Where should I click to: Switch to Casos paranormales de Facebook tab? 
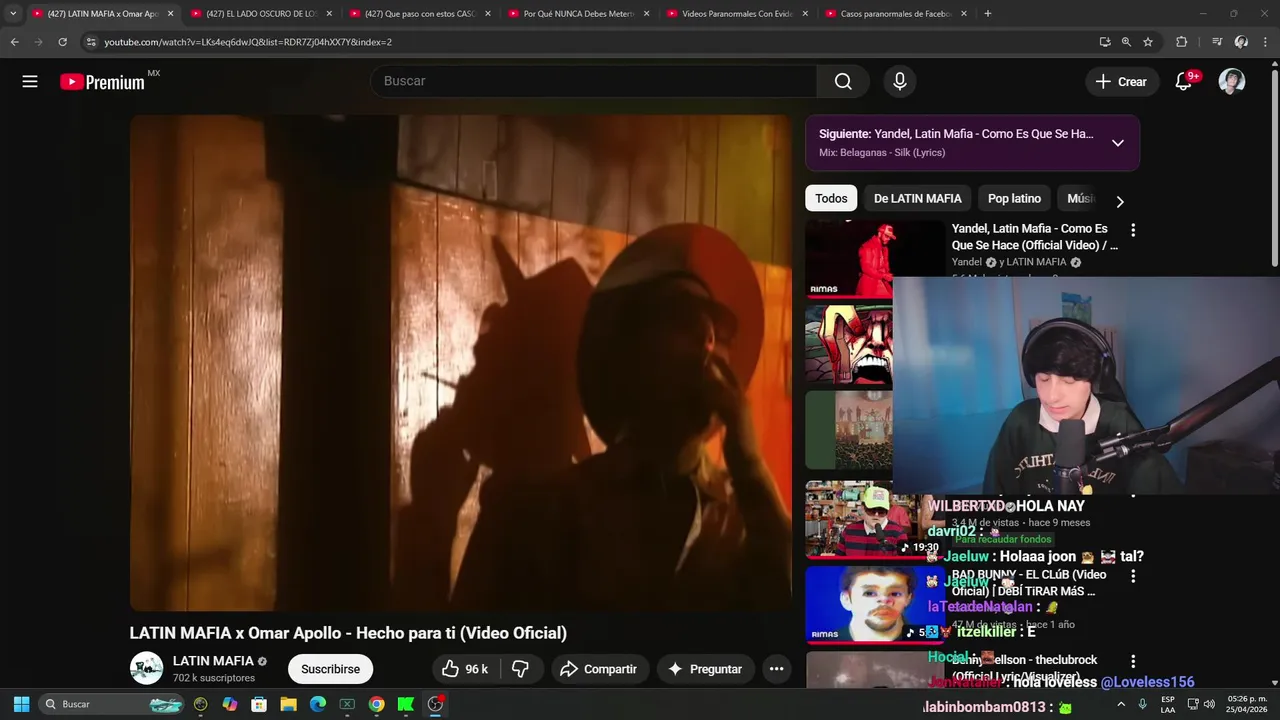896,14
